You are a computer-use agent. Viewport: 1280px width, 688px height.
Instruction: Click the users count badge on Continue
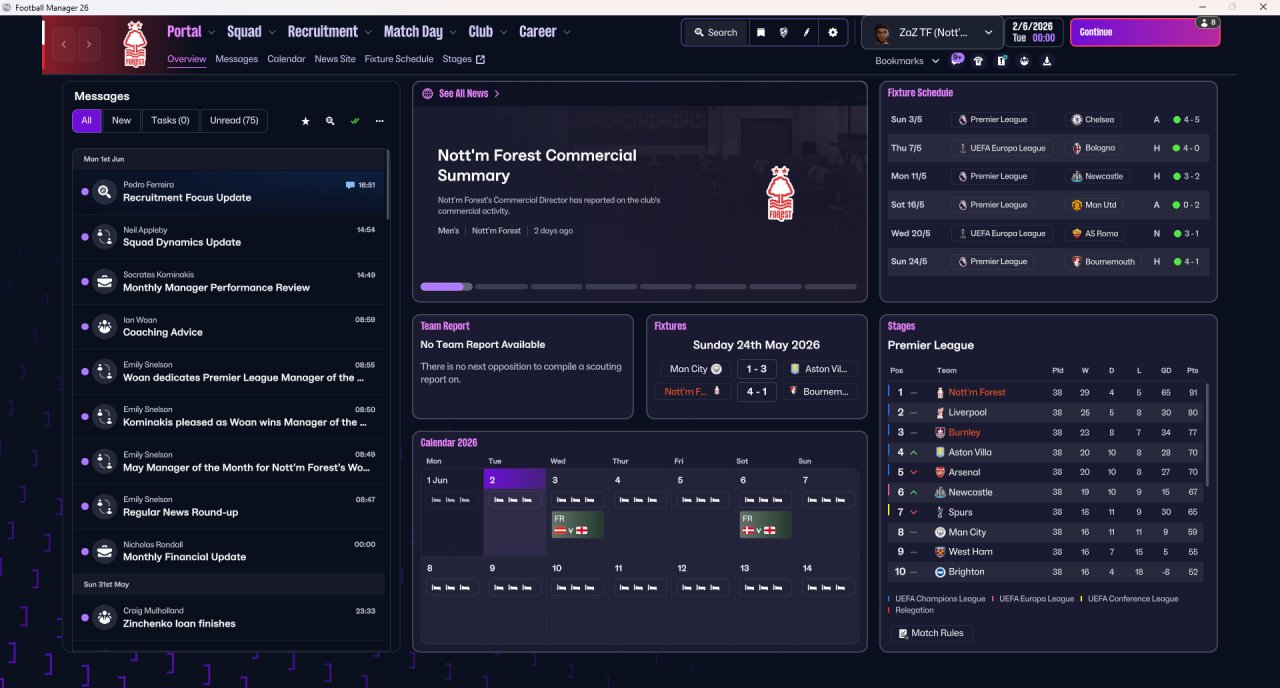(x=1207, y=22)
